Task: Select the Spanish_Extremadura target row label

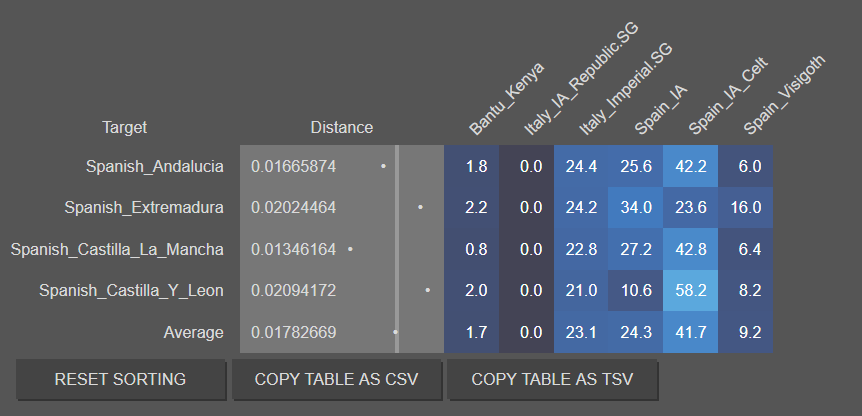Action: (144, 208)
